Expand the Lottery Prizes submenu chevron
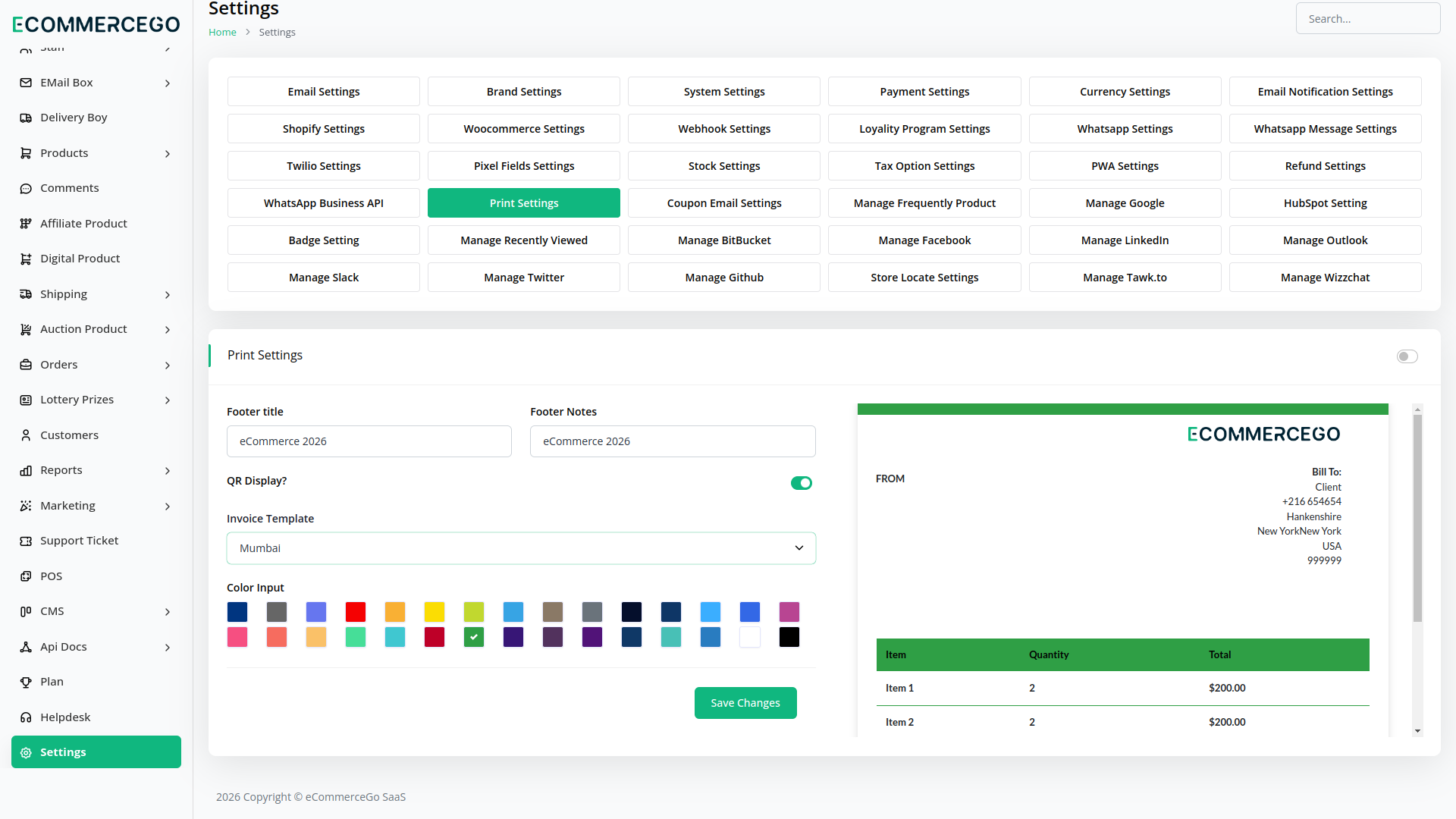 tap(168, 400)
